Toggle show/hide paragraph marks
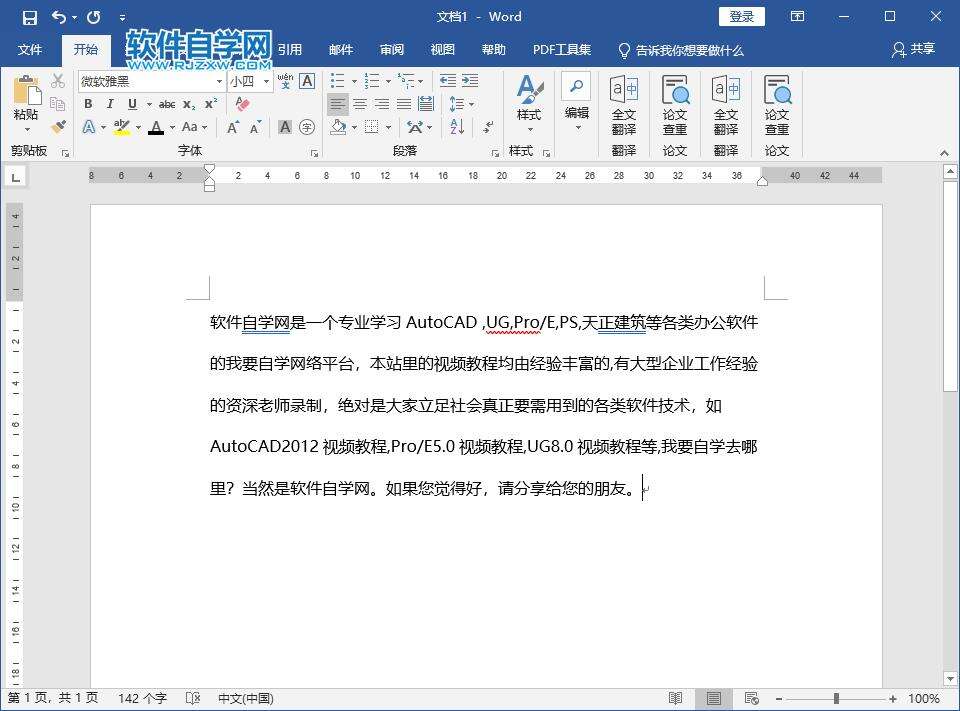960x711 pixels. pos(488,127)
